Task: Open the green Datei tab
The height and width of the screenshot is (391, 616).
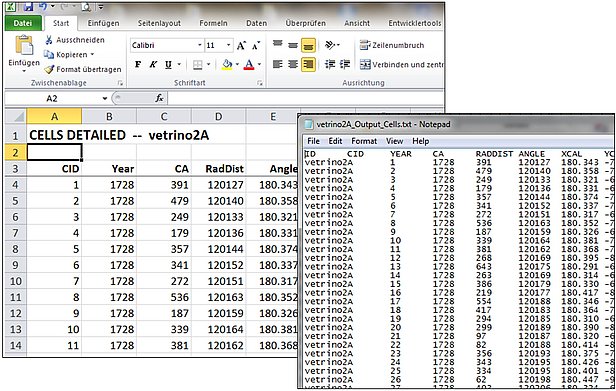Action: pos(23,23)
